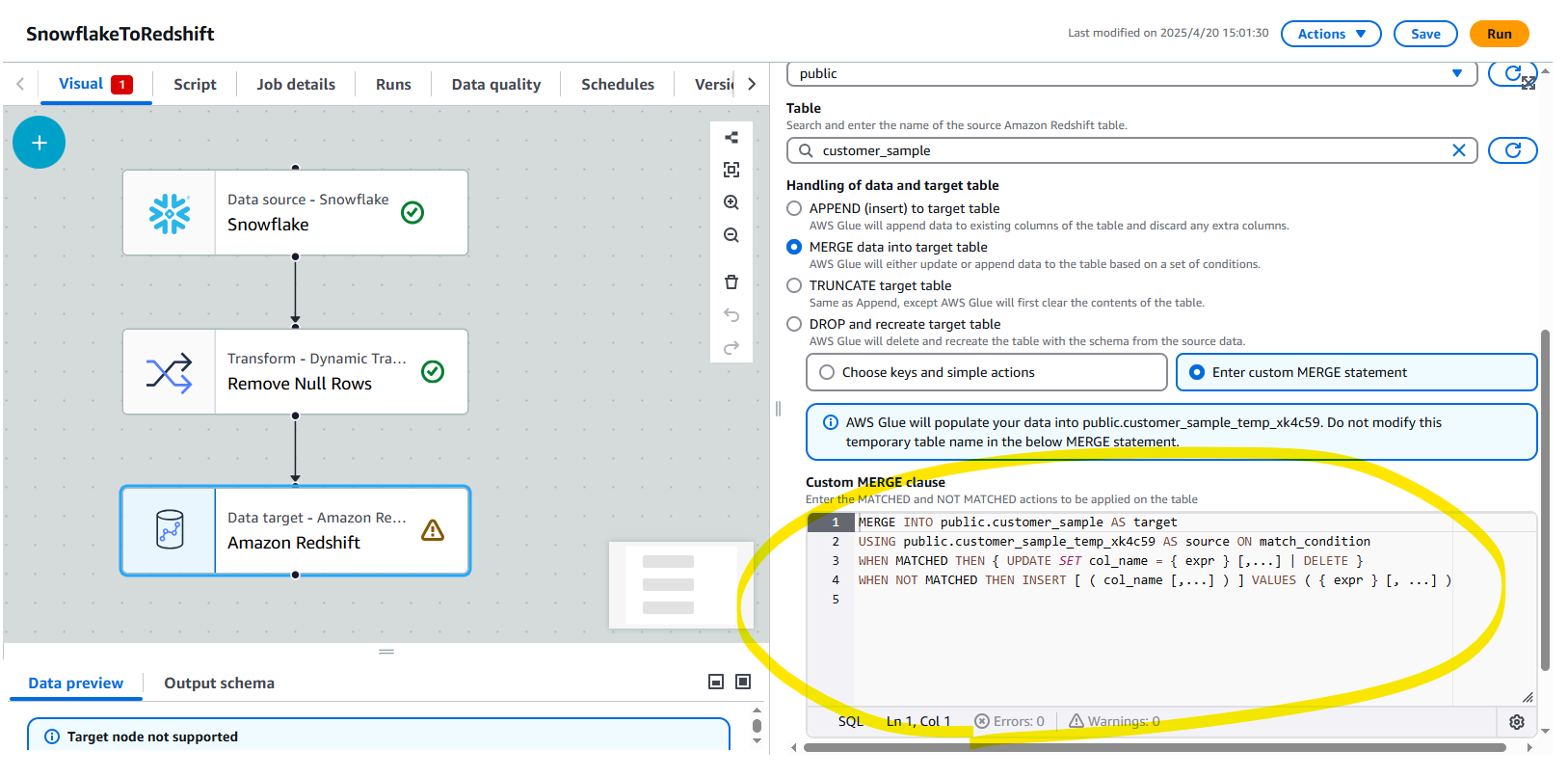Click the data preview scrollbar
Image resolution: width=1568 pixels, height=777 pixels.
757,726
